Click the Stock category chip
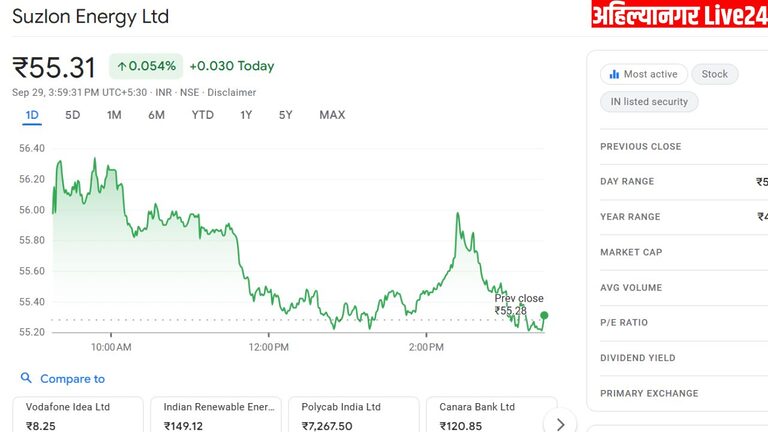768x432 pixels. [714, 74]
